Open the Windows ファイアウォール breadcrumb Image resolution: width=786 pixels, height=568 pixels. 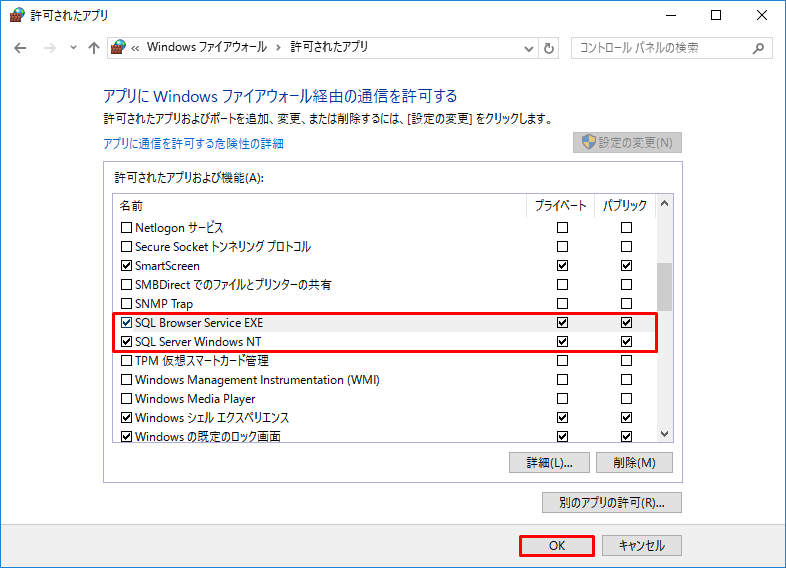coord(207,47)
